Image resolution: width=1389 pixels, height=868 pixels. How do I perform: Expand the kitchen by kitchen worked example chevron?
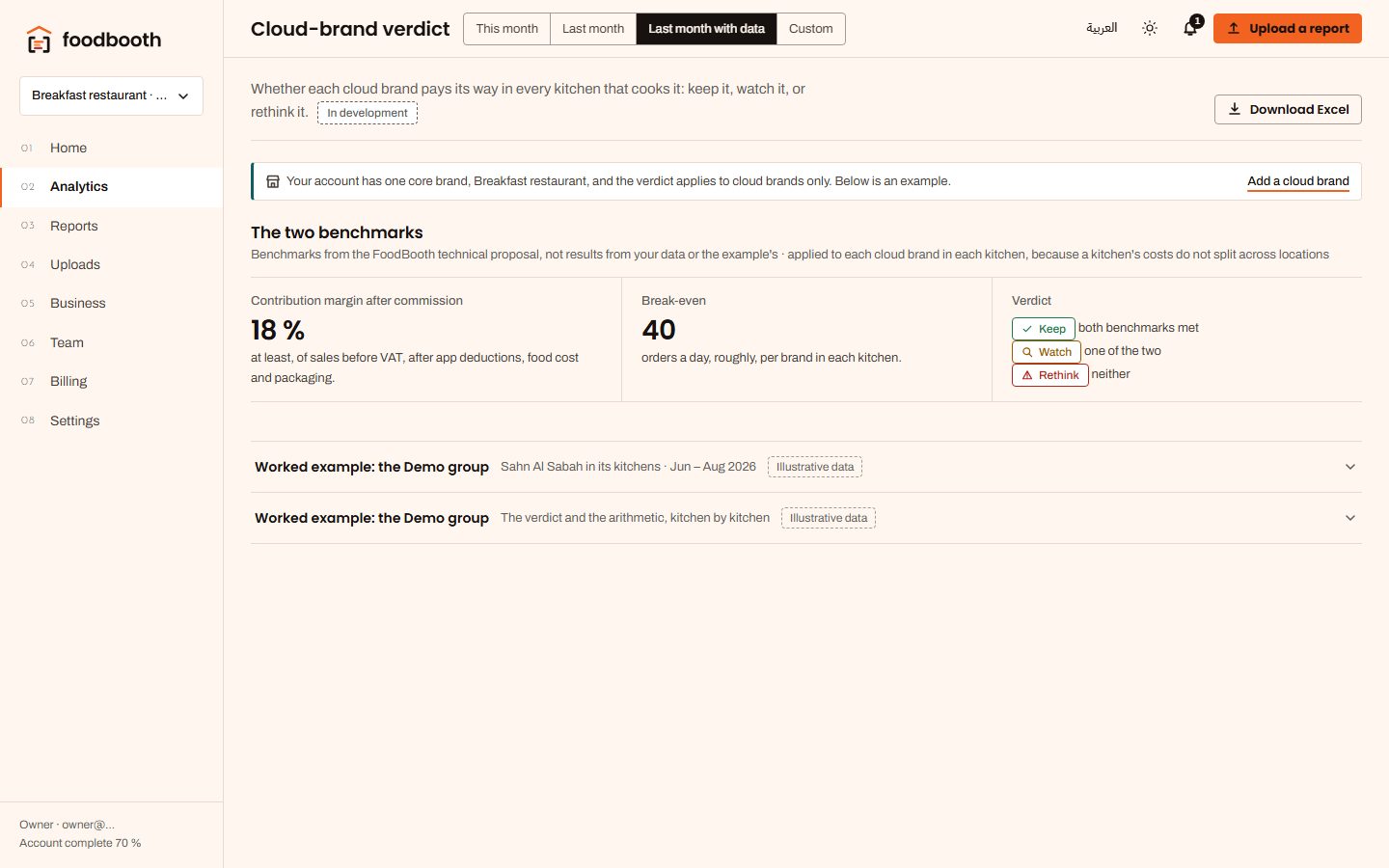pos(1350,518)
